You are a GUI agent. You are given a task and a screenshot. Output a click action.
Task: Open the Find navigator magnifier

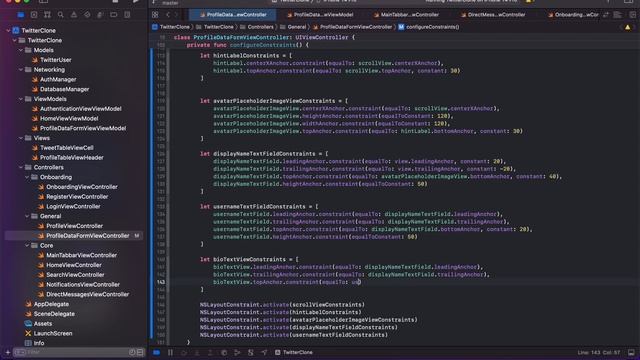60,15
